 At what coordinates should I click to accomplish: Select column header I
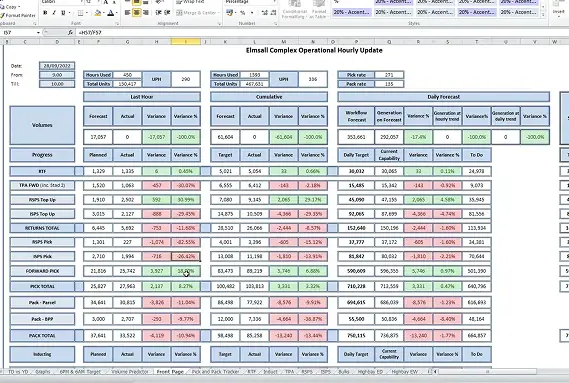pos(185,42)
